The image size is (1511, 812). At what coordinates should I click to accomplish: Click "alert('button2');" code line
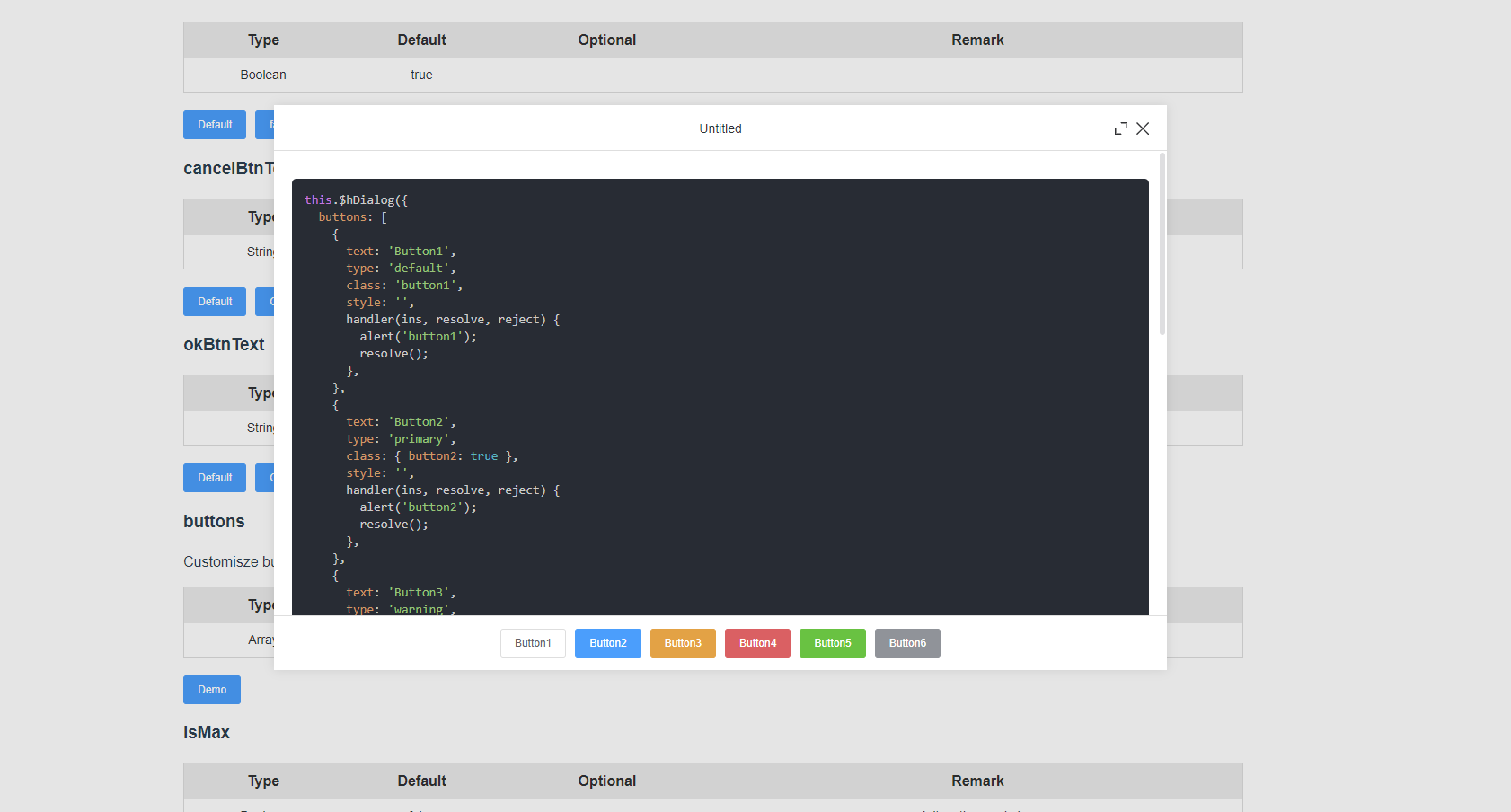coord(419,507)
